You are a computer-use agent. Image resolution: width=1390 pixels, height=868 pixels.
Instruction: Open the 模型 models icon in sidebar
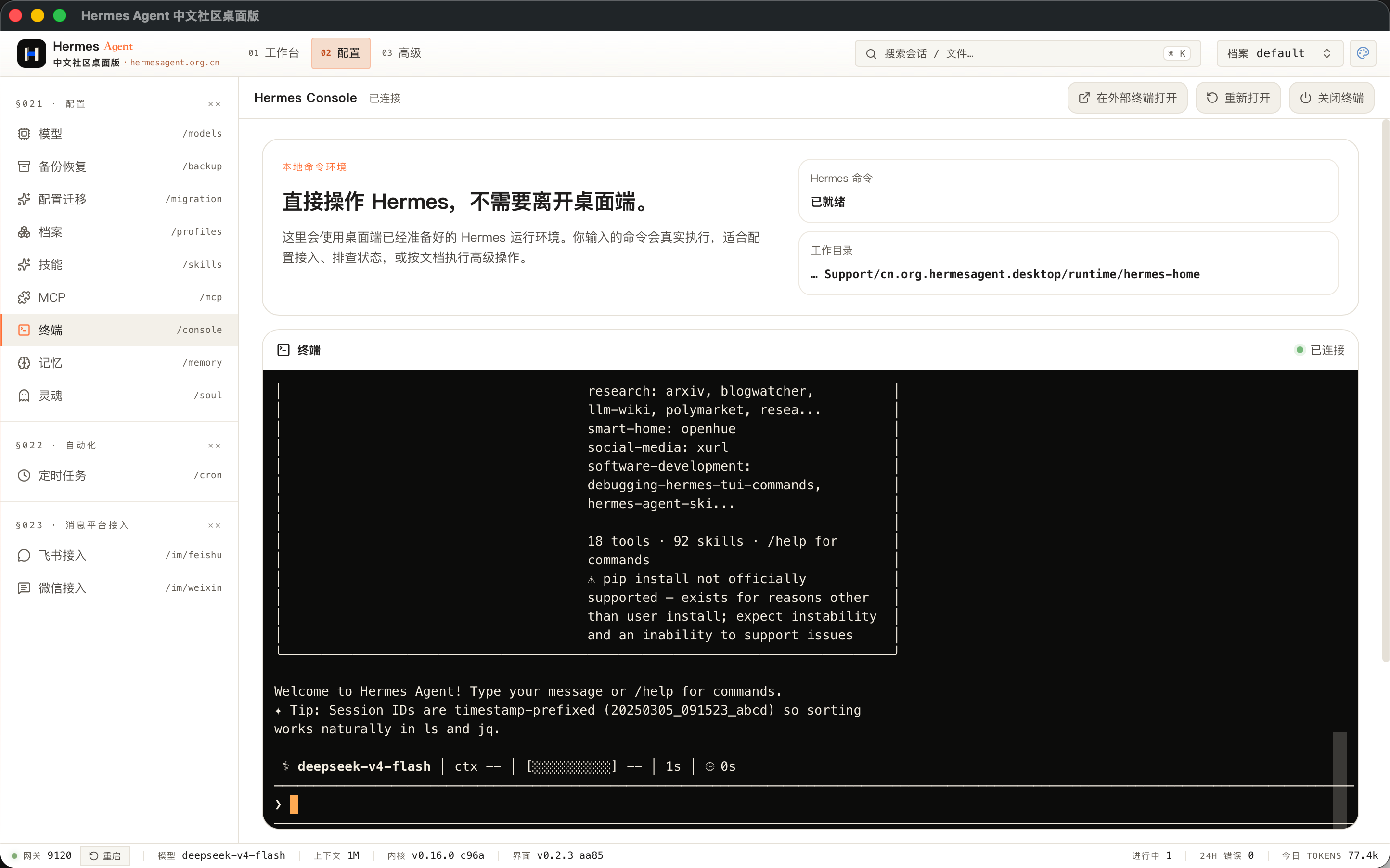pos(24,134)
